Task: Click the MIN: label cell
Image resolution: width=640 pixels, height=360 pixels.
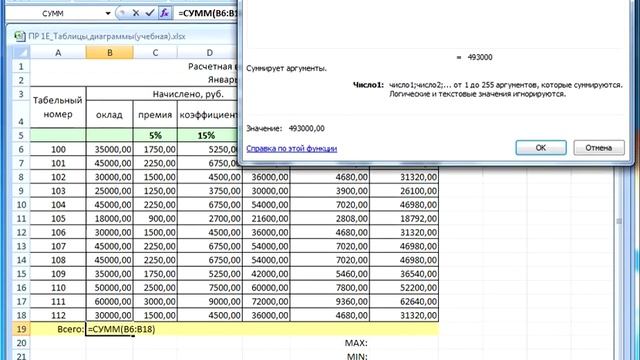Action: pyautogui.click(x=330, y=356)
